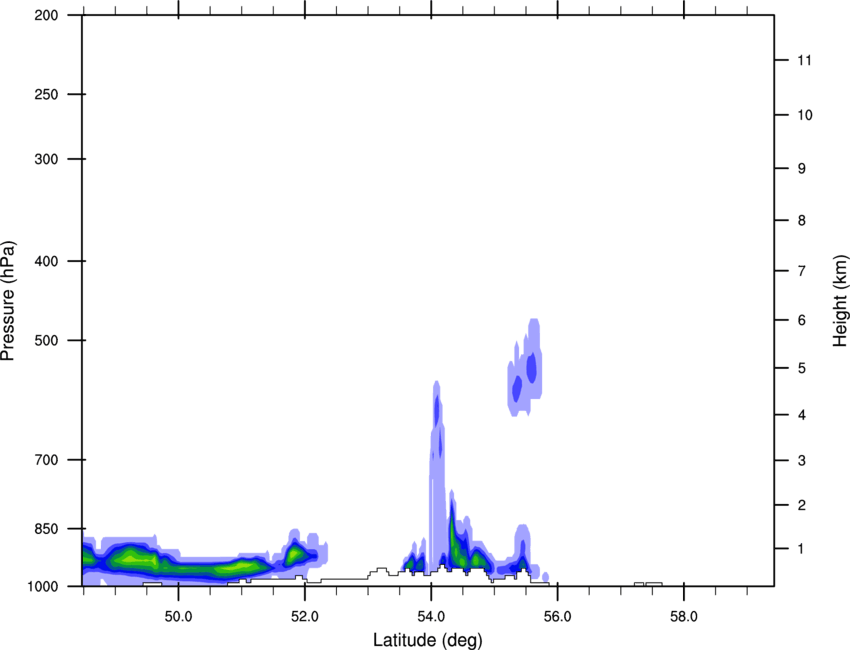Screen dimensions: 850x650
Task: Click the 4 km height label
Action: [x=801, y=415]
